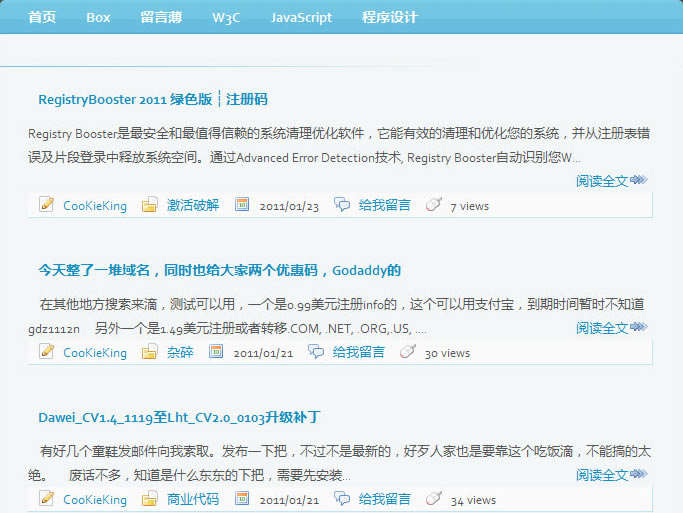Click the folder icon beside 激活破解
683x513 pixels.
tap(150, 205)
